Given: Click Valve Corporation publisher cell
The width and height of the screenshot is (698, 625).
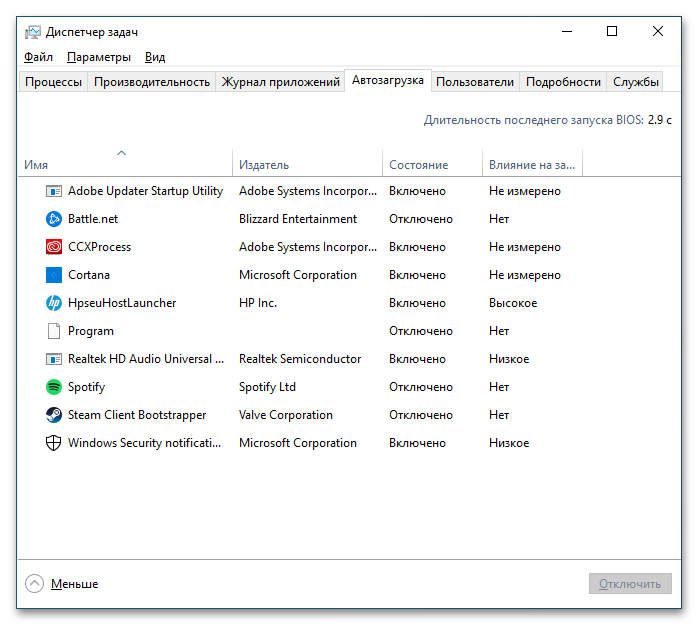Looking at the screenshot, I should coord(286,415).
